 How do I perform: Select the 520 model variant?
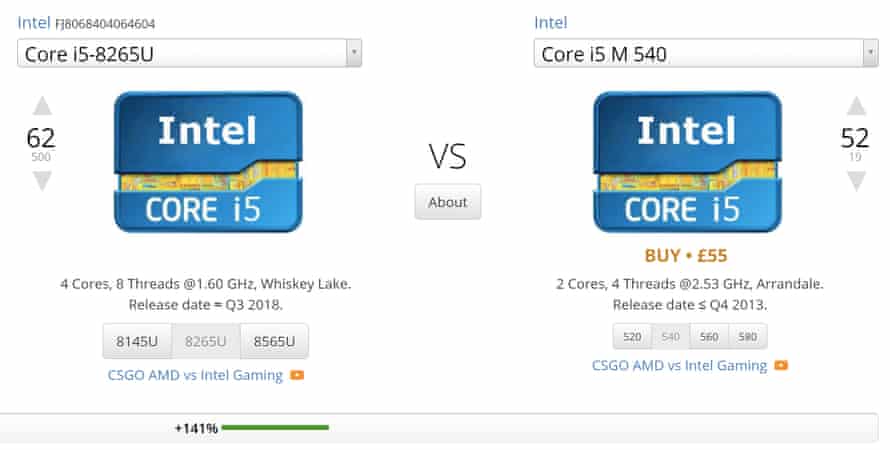(x=632, y=337)
